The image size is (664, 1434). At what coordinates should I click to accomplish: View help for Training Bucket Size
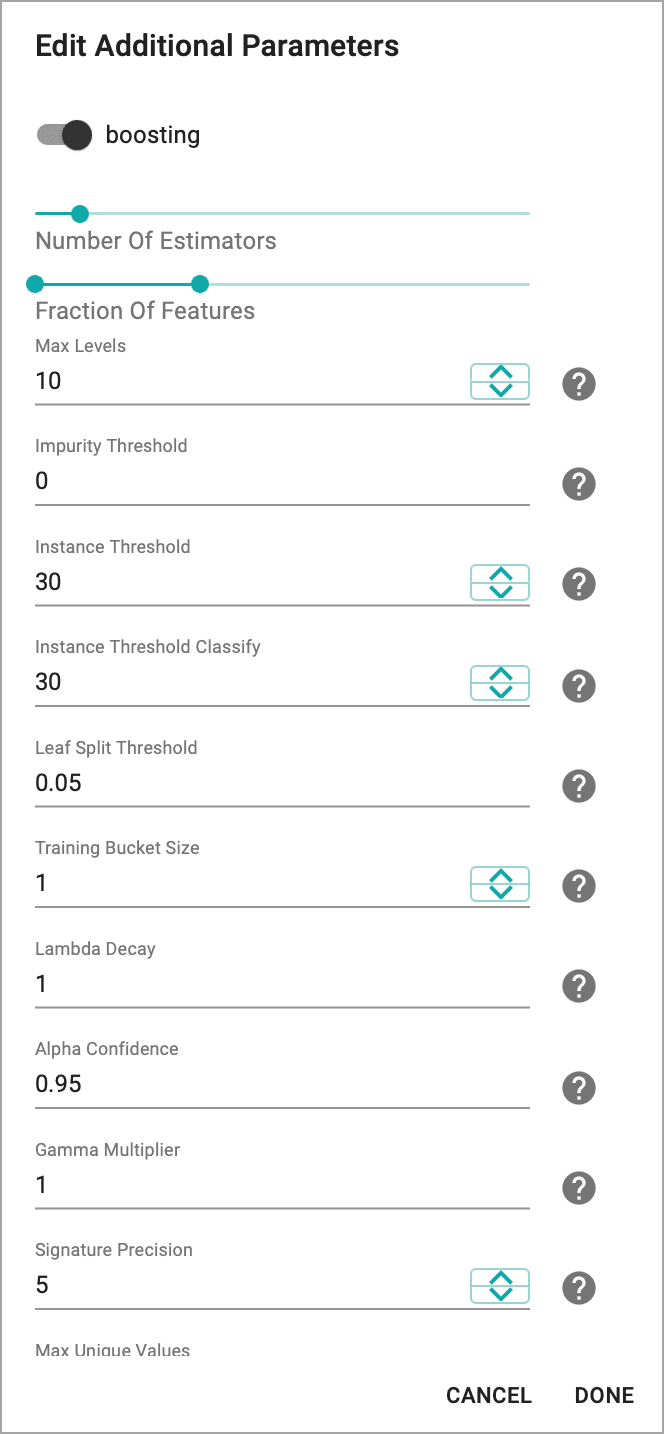click(579, 886)
